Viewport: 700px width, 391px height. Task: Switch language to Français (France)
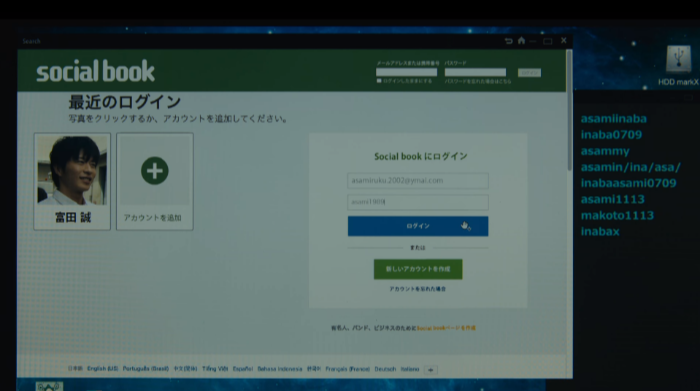click(348, 369)
